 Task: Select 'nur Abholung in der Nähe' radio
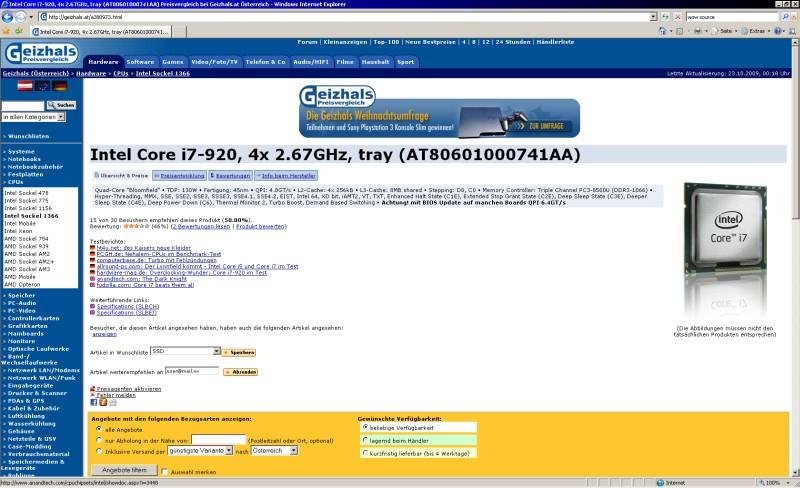pyautogui.click(x=99, y=440)
